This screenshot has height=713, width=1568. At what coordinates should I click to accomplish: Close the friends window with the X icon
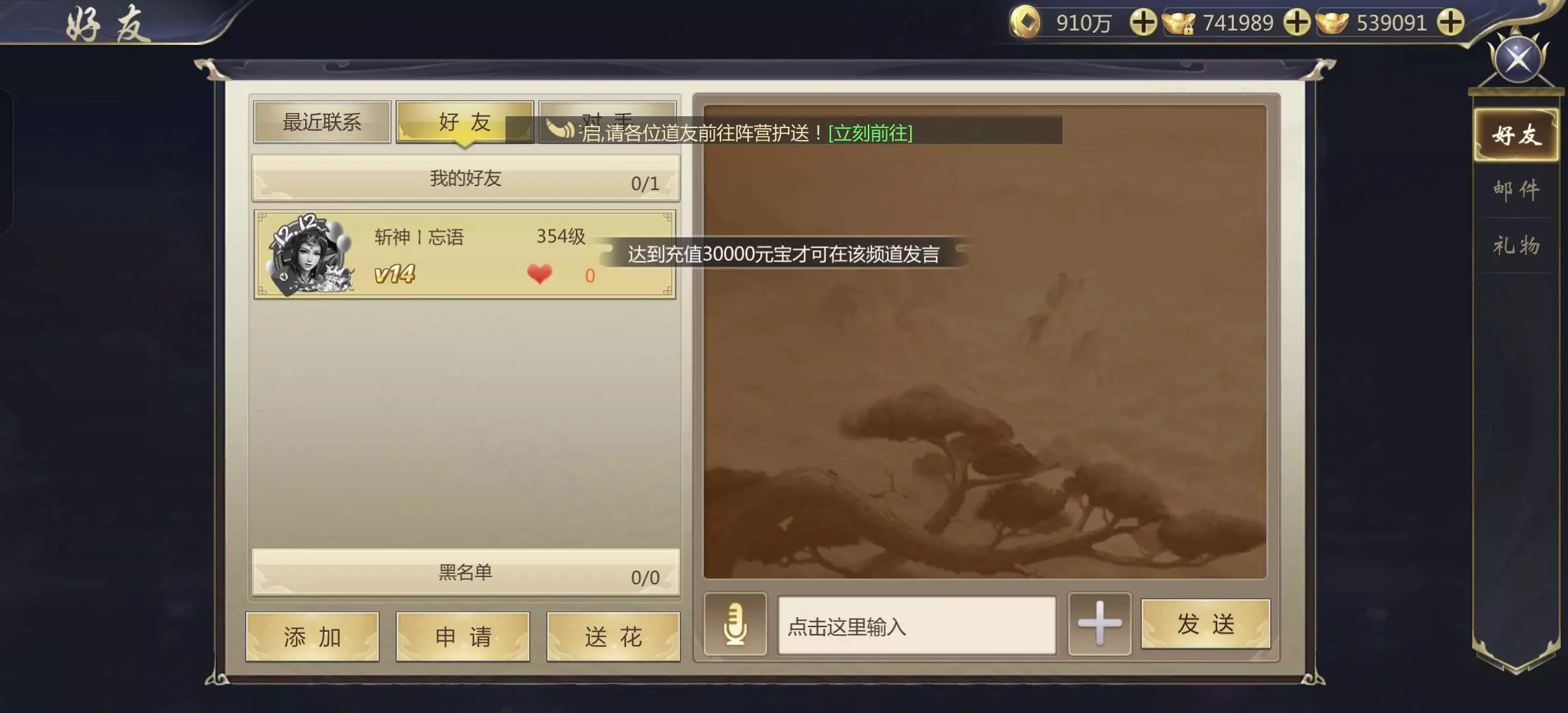(x=1518, y=59)
